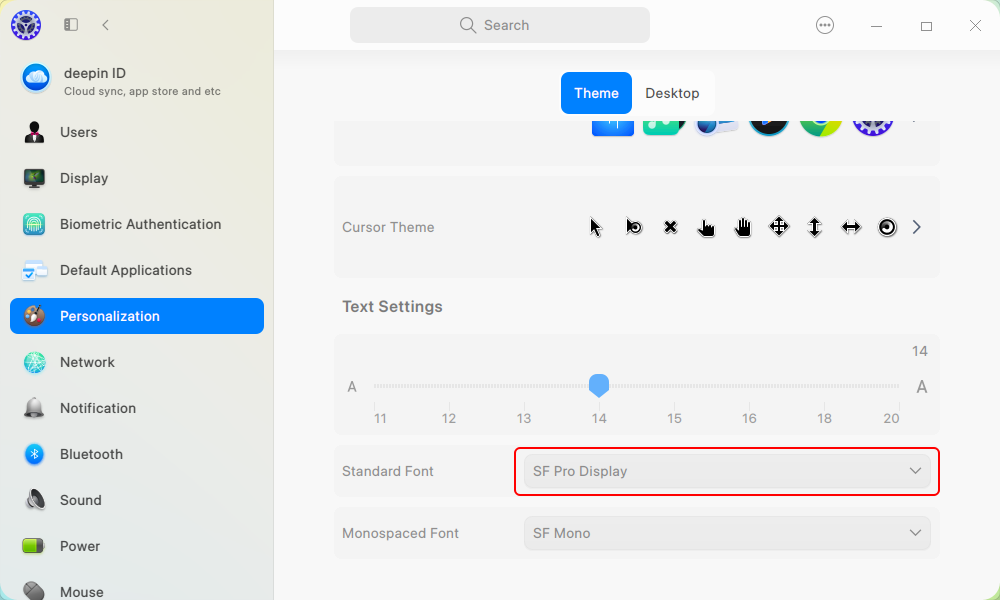Minimize the Control Center window
The height and width of the screenshot is (600, 1000).
point(876,26)
